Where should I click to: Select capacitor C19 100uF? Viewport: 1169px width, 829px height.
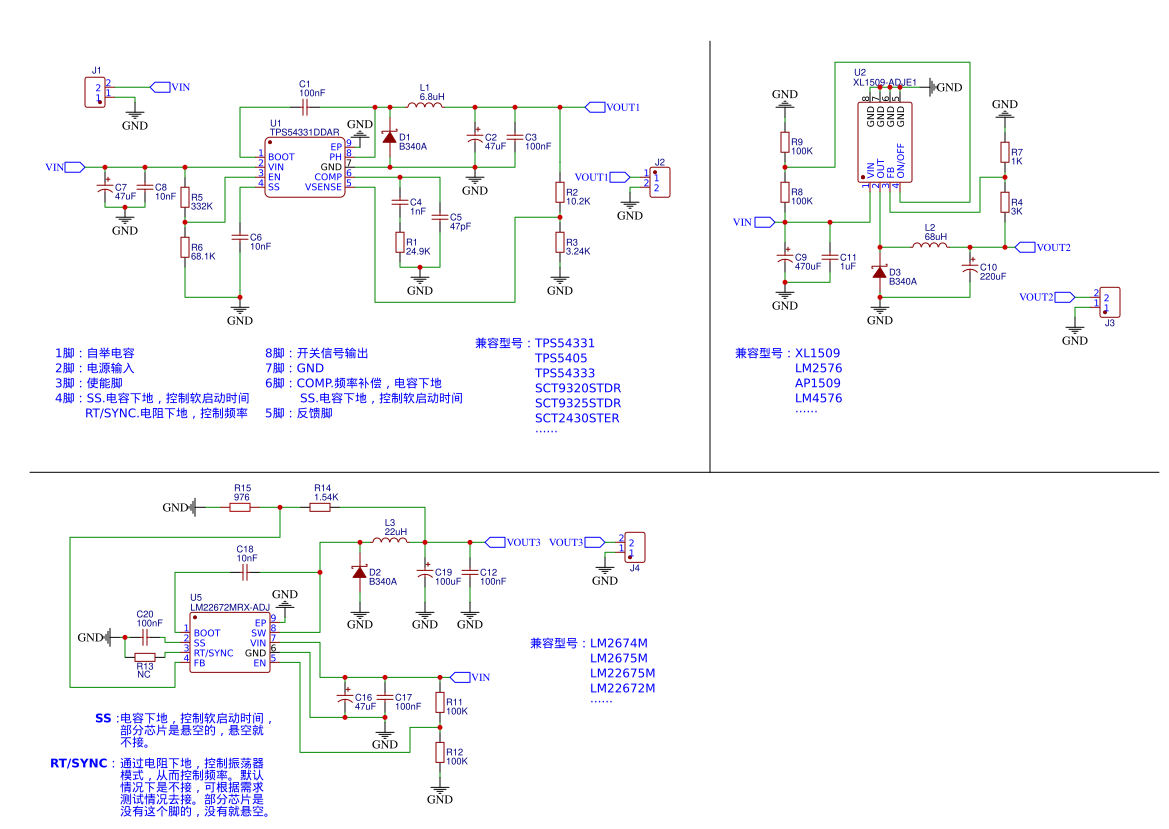(425, 573)
